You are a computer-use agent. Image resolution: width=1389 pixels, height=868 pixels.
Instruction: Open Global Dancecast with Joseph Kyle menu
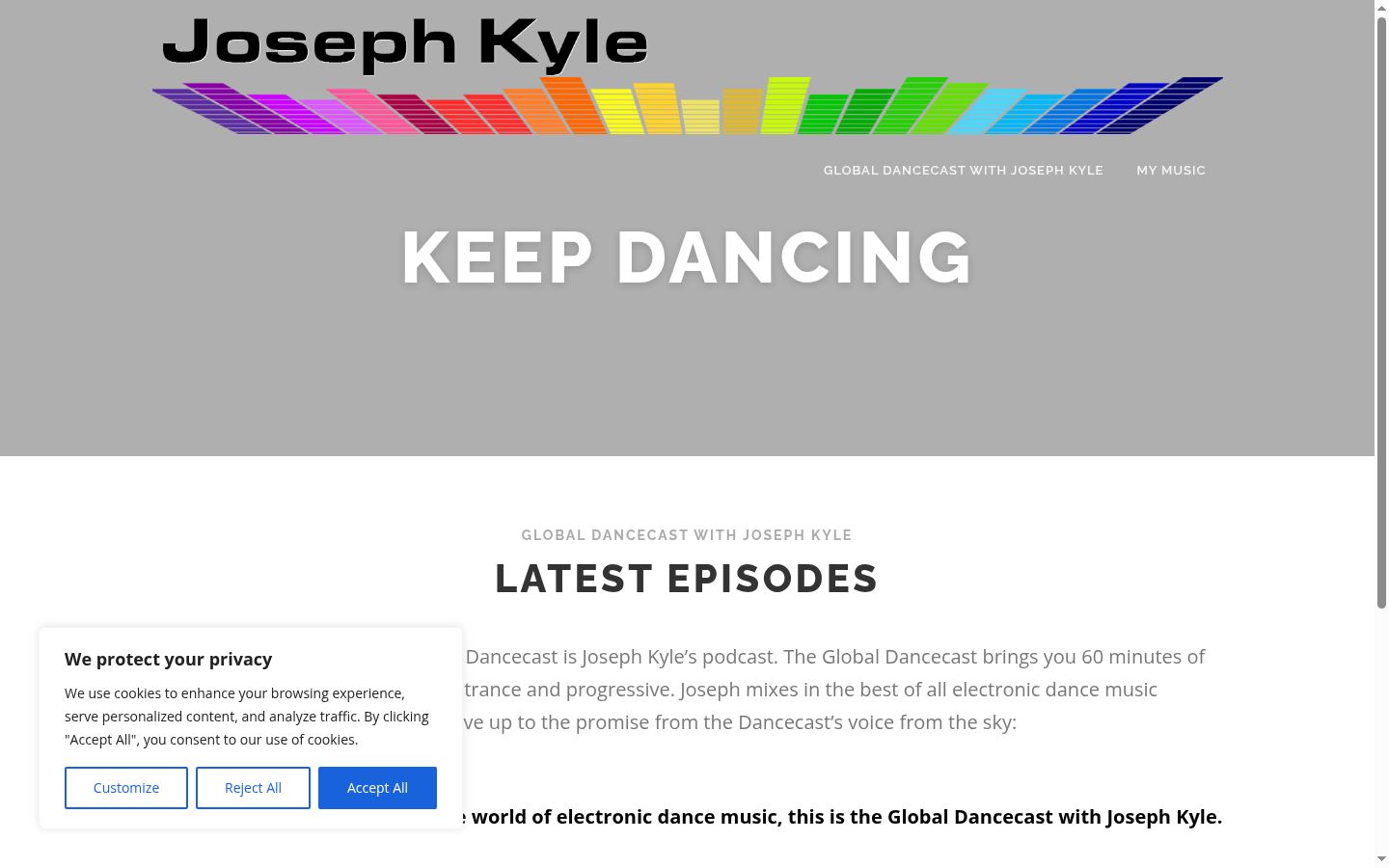[963, 170]
